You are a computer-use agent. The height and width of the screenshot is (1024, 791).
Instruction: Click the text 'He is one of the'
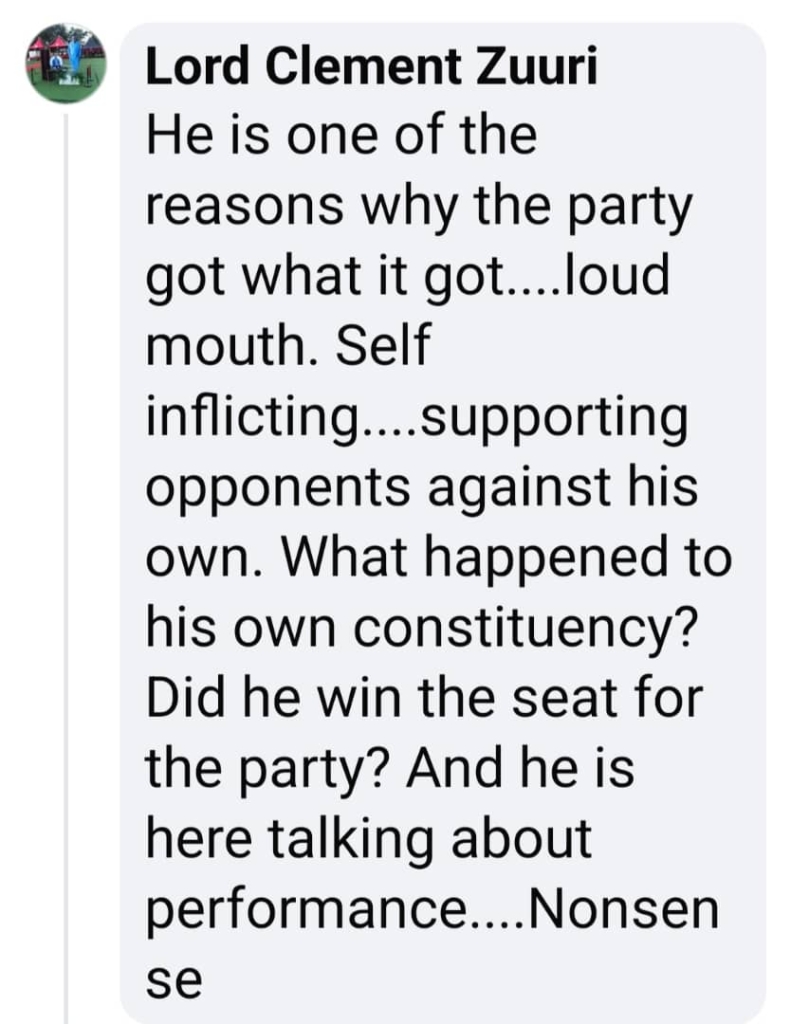(x=341, y=136)
